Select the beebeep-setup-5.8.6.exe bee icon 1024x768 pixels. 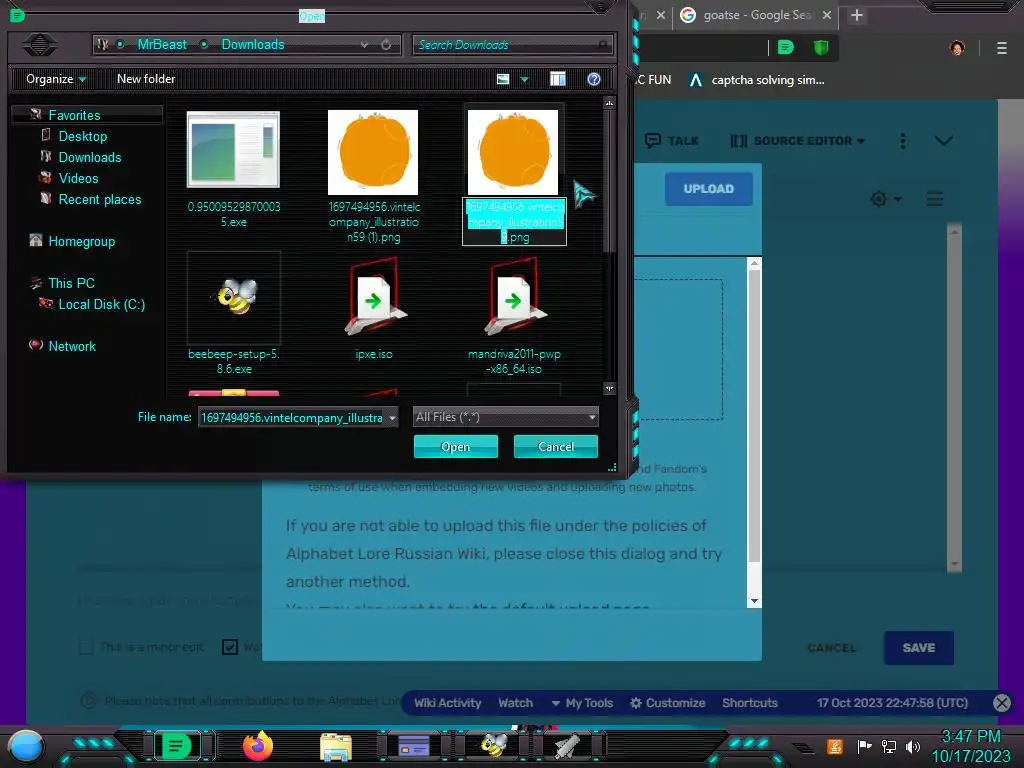pyautogui.click(x=234, y=298)
